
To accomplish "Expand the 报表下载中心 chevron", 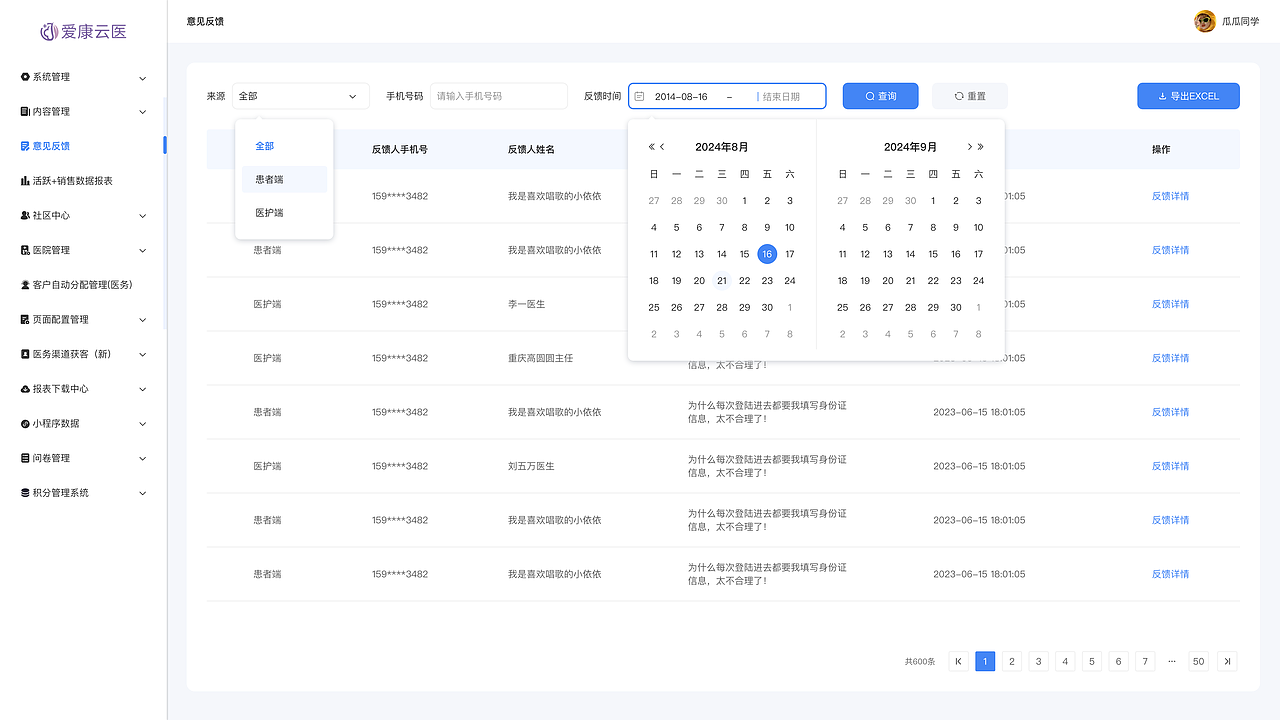I will tap(142, 389).
